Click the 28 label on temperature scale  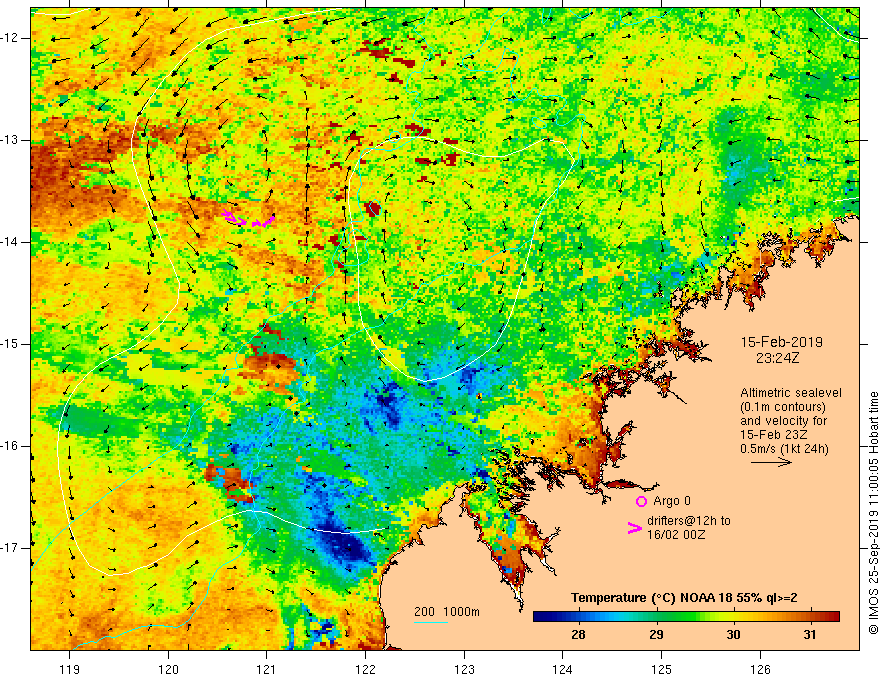tap(578, 635)
